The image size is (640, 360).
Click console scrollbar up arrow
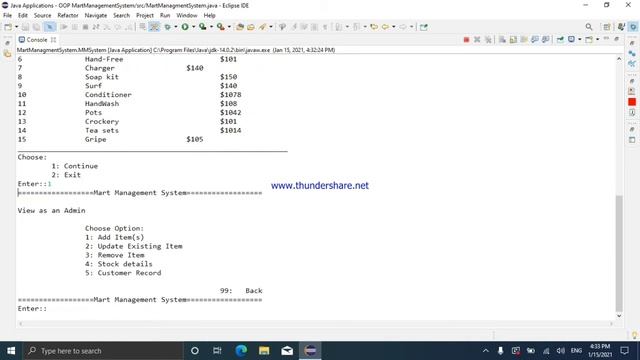(x=619, y=59)
